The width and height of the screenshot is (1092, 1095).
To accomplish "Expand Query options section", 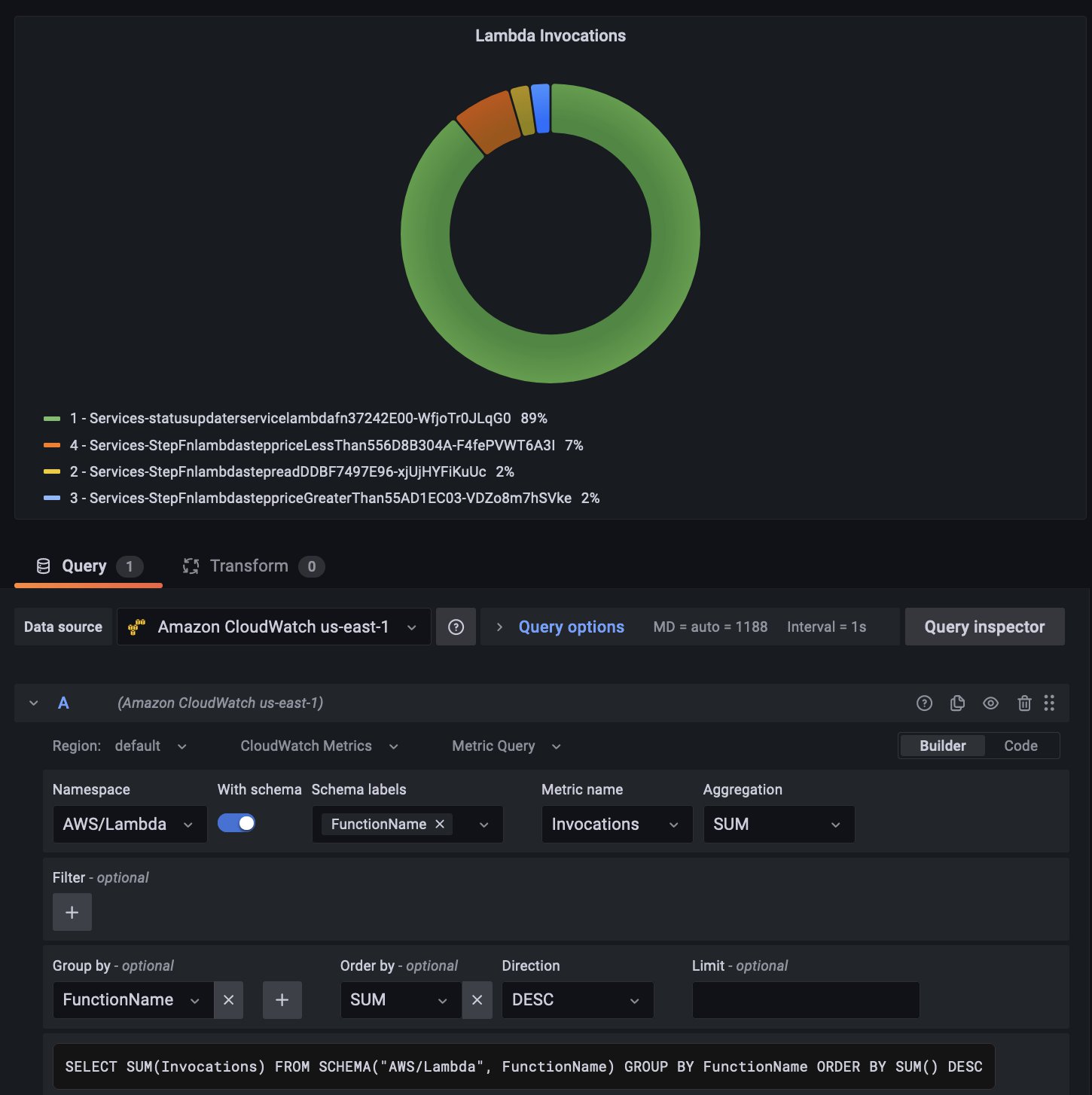I will coord(499,627).
